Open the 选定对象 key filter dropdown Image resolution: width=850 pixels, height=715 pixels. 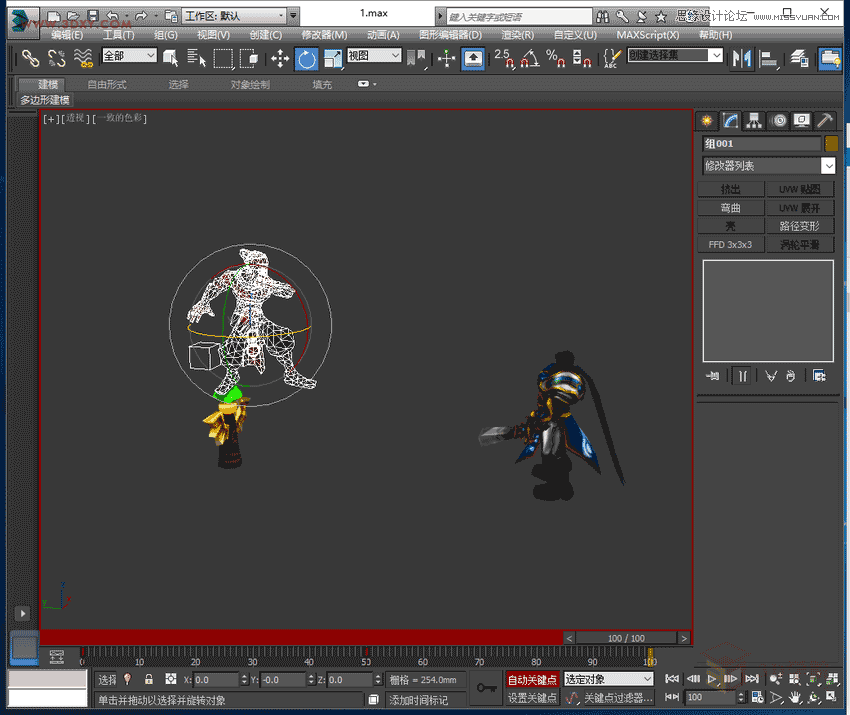(608, 680)
